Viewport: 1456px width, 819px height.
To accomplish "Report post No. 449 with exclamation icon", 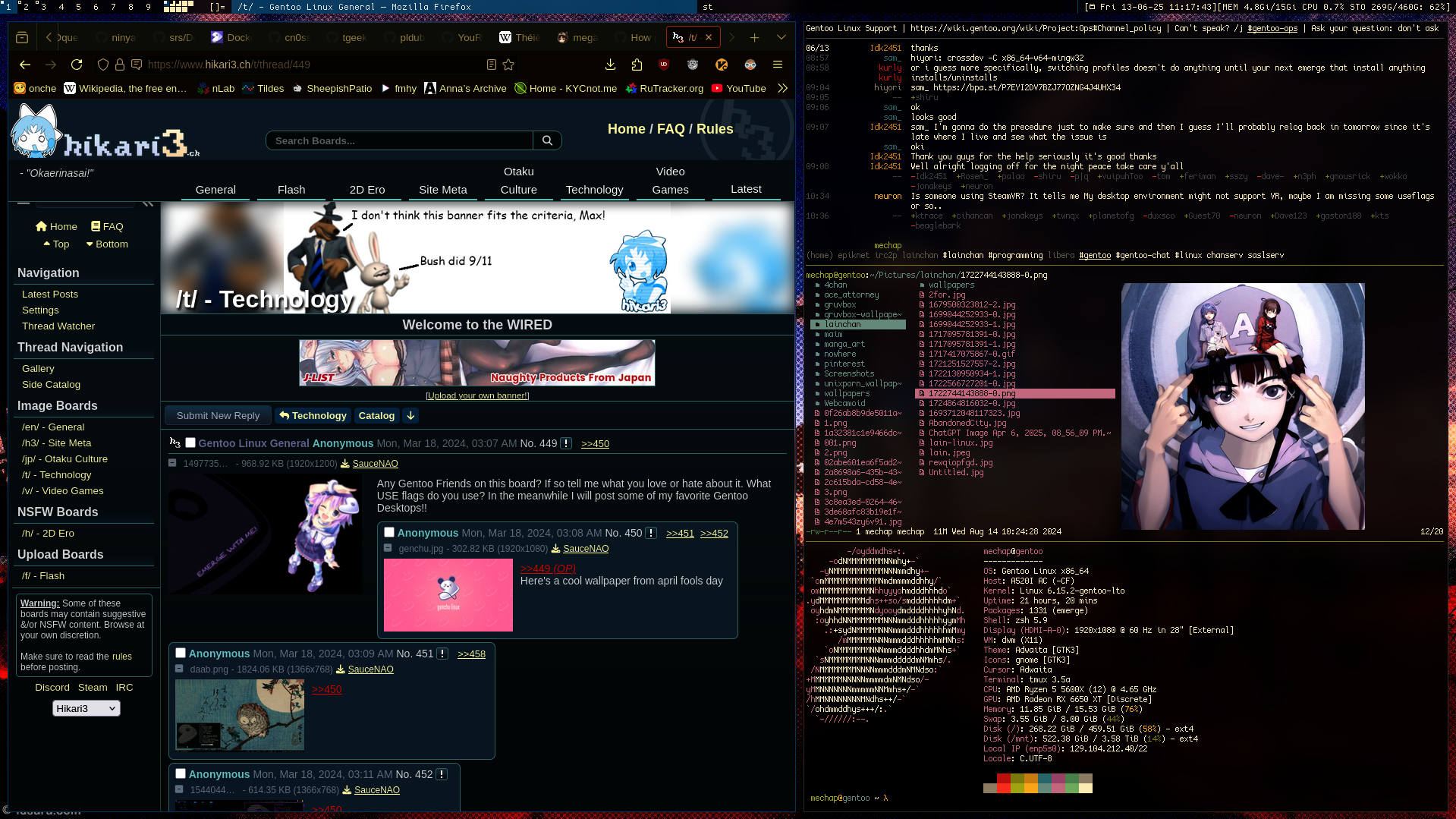I will point(566,443).
